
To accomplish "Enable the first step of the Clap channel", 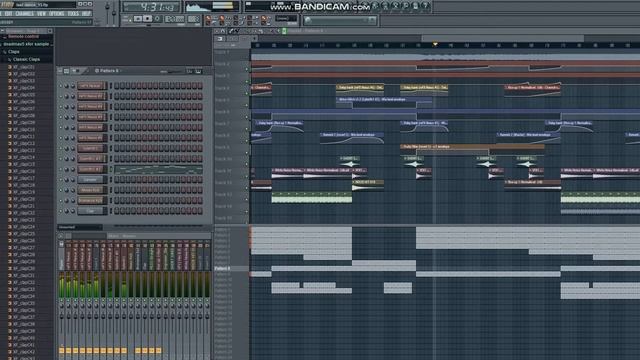I will [117, 211].
